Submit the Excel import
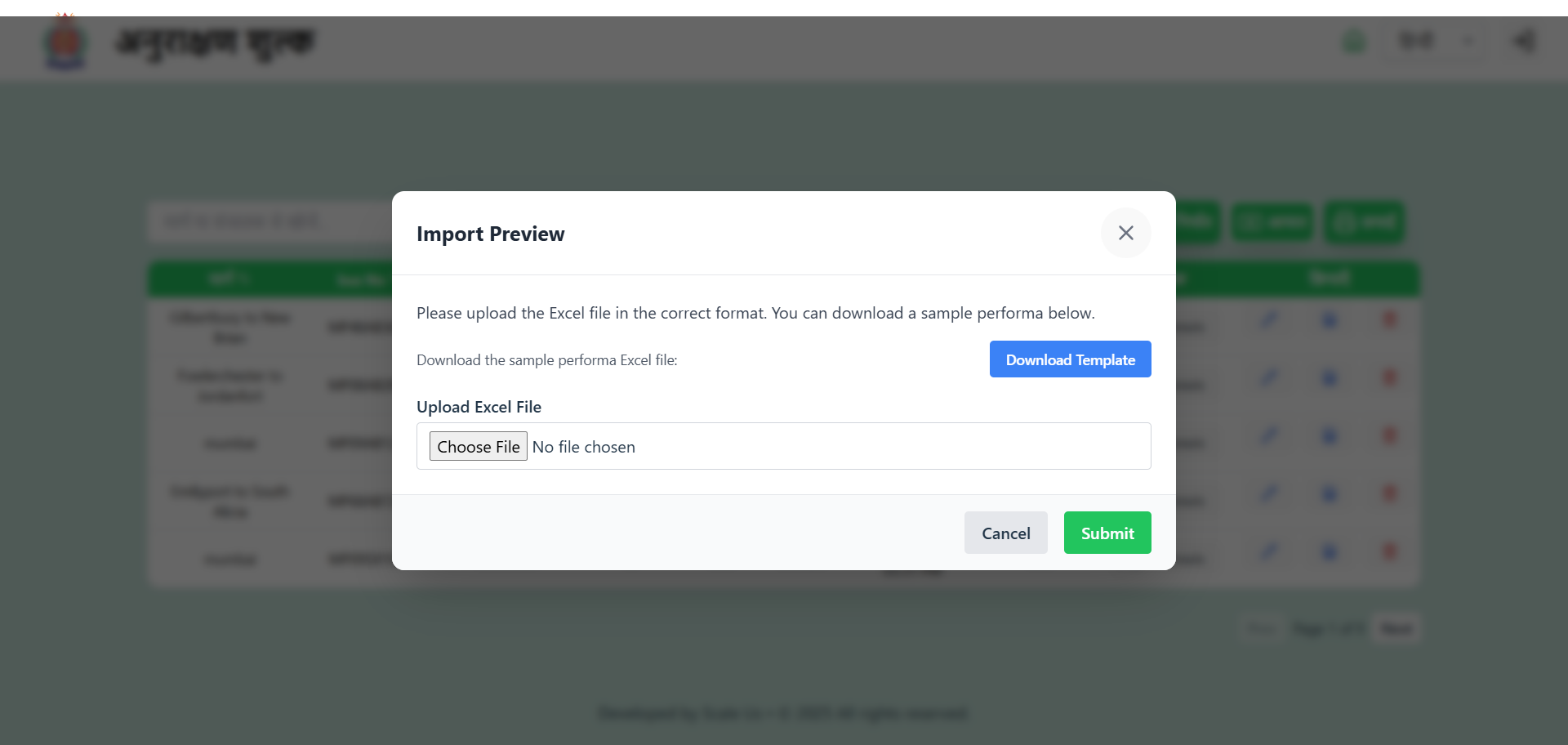Screen dimensions: 1568x745 pyautogui.click(x=1107, y=533)
